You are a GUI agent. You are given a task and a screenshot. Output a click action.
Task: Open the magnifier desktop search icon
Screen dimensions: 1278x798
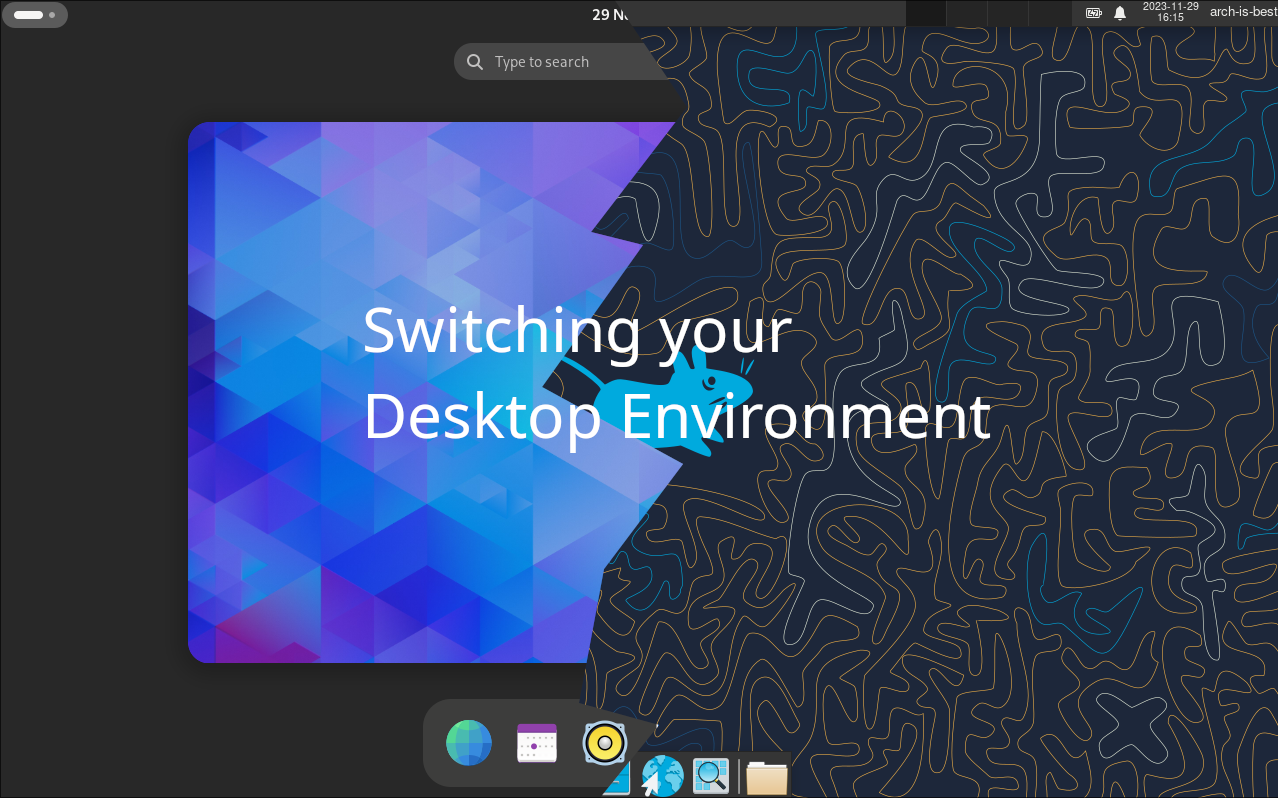click(711, 775)
